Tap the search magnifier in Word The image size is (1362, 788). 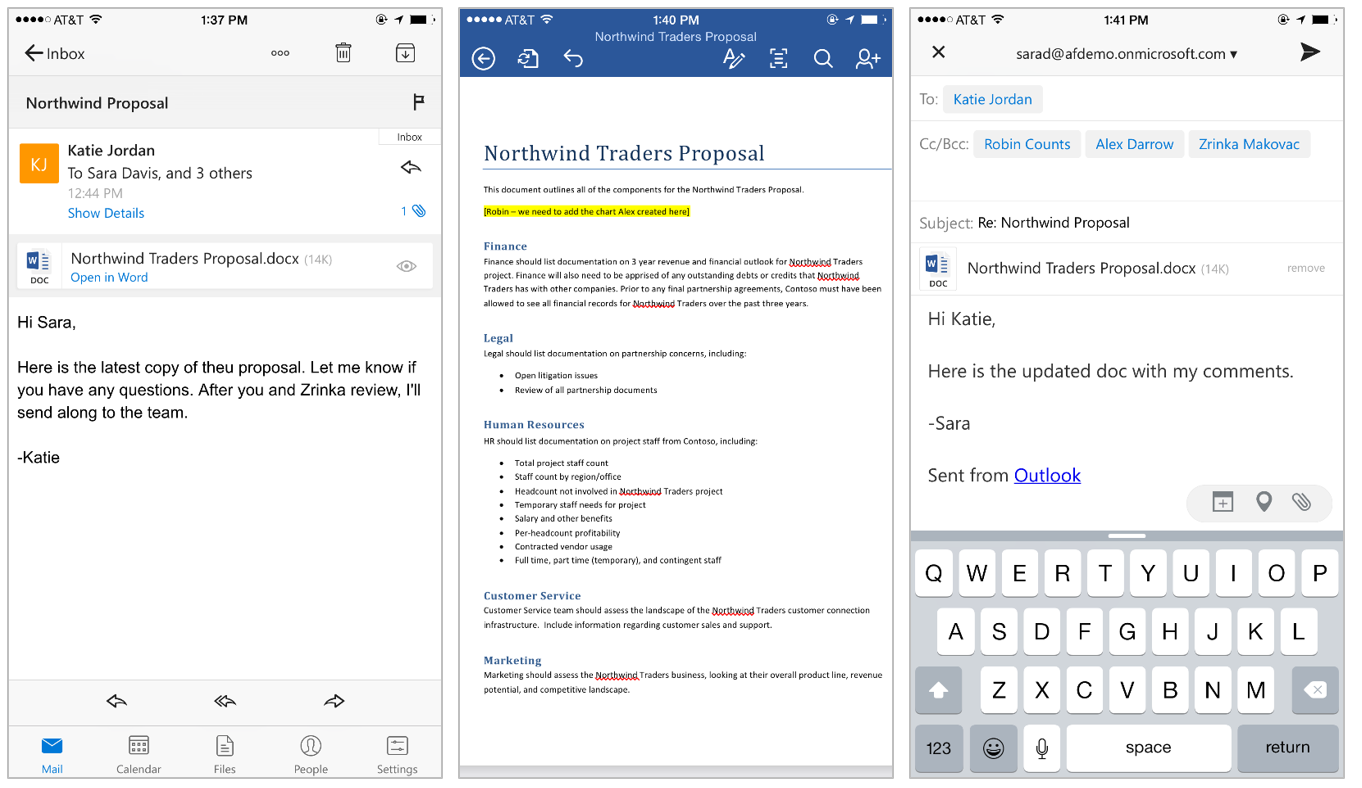click(823, 59)
